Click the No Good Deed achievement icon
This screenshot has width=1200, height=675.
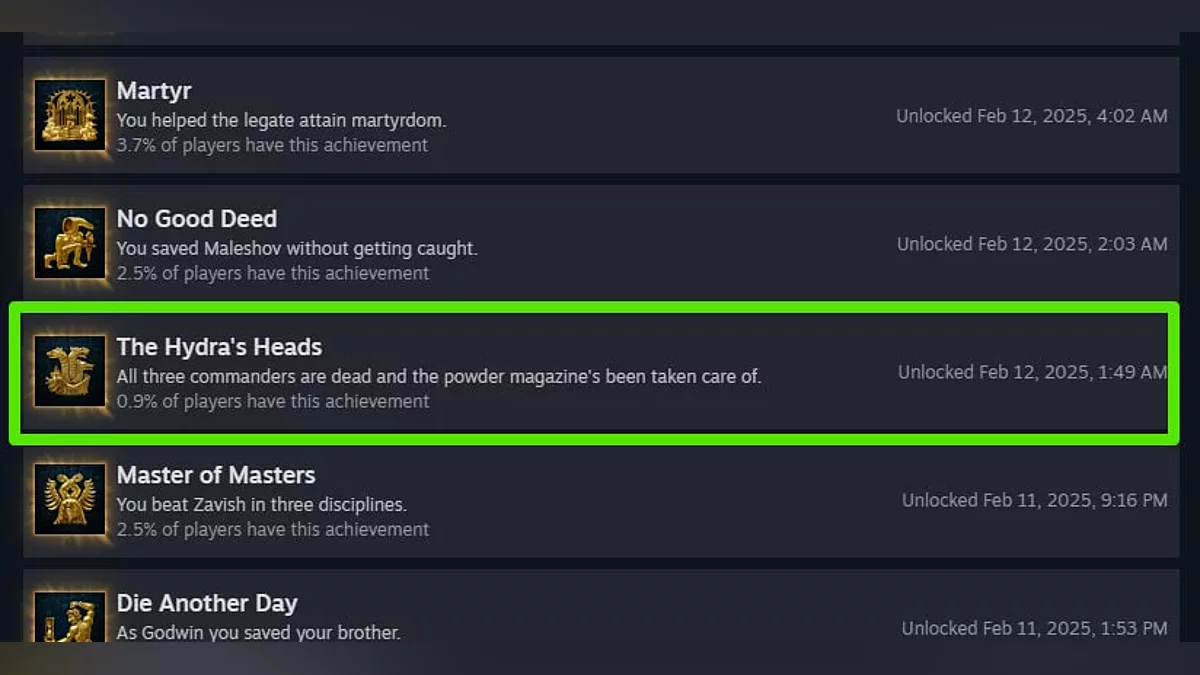70,243
